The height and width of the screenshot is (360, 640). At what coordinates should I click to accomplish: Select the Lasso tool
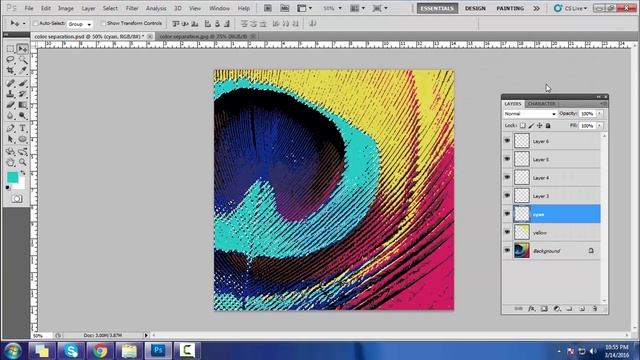10,60
